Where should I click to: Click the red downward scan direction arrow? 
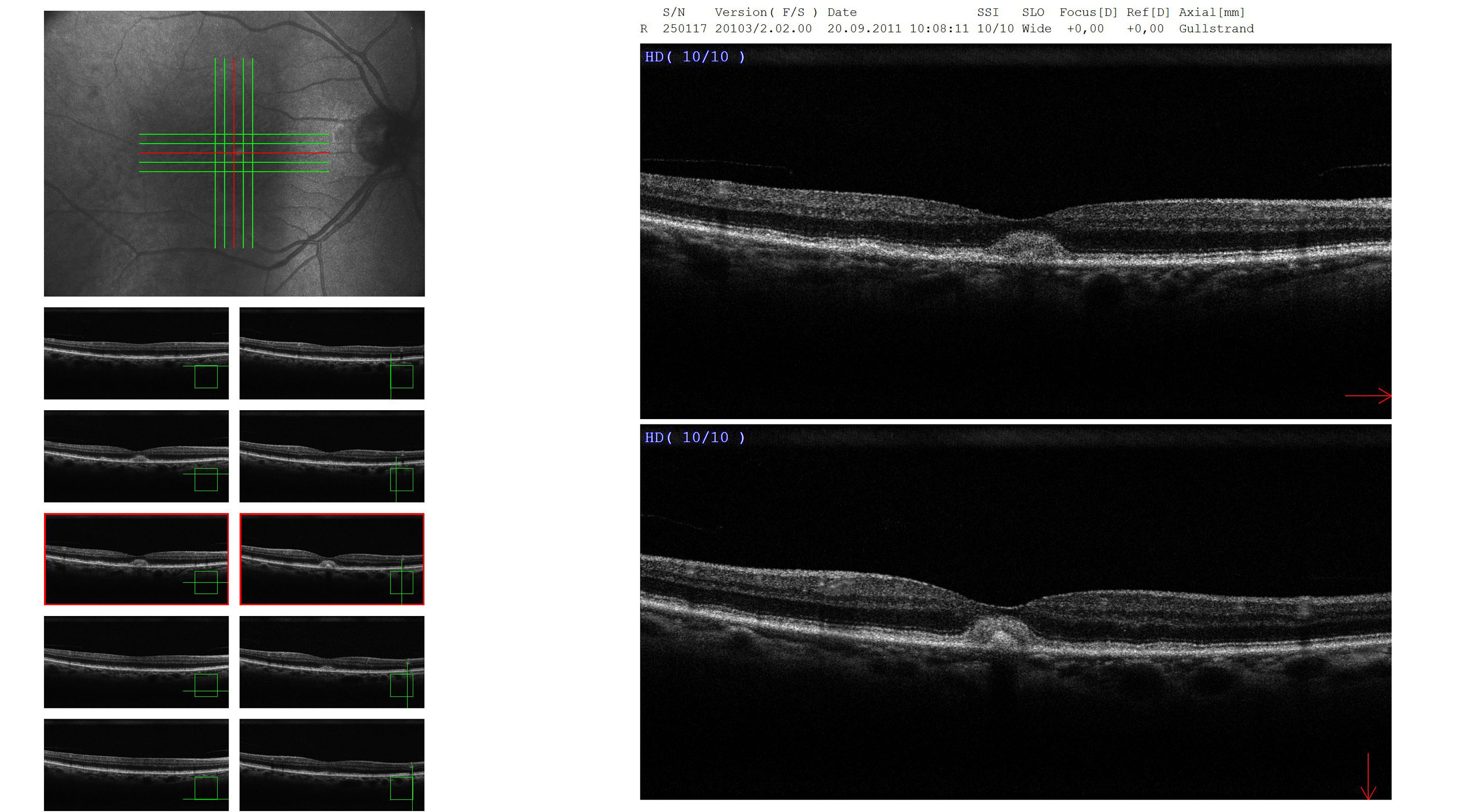pos(1368,776)
